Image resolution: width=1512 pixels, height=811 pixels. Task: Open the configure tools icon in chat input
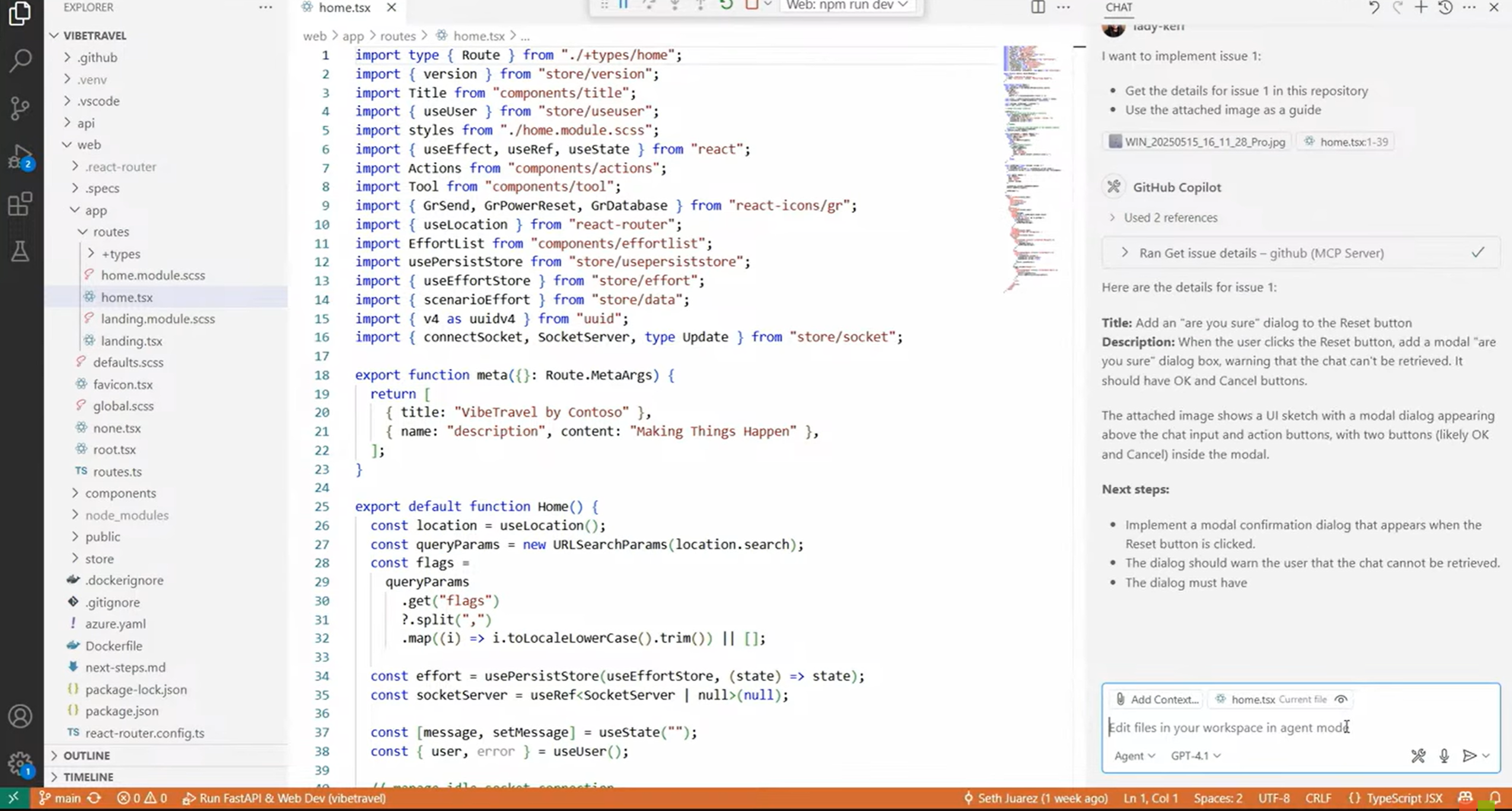(1418, 755)
